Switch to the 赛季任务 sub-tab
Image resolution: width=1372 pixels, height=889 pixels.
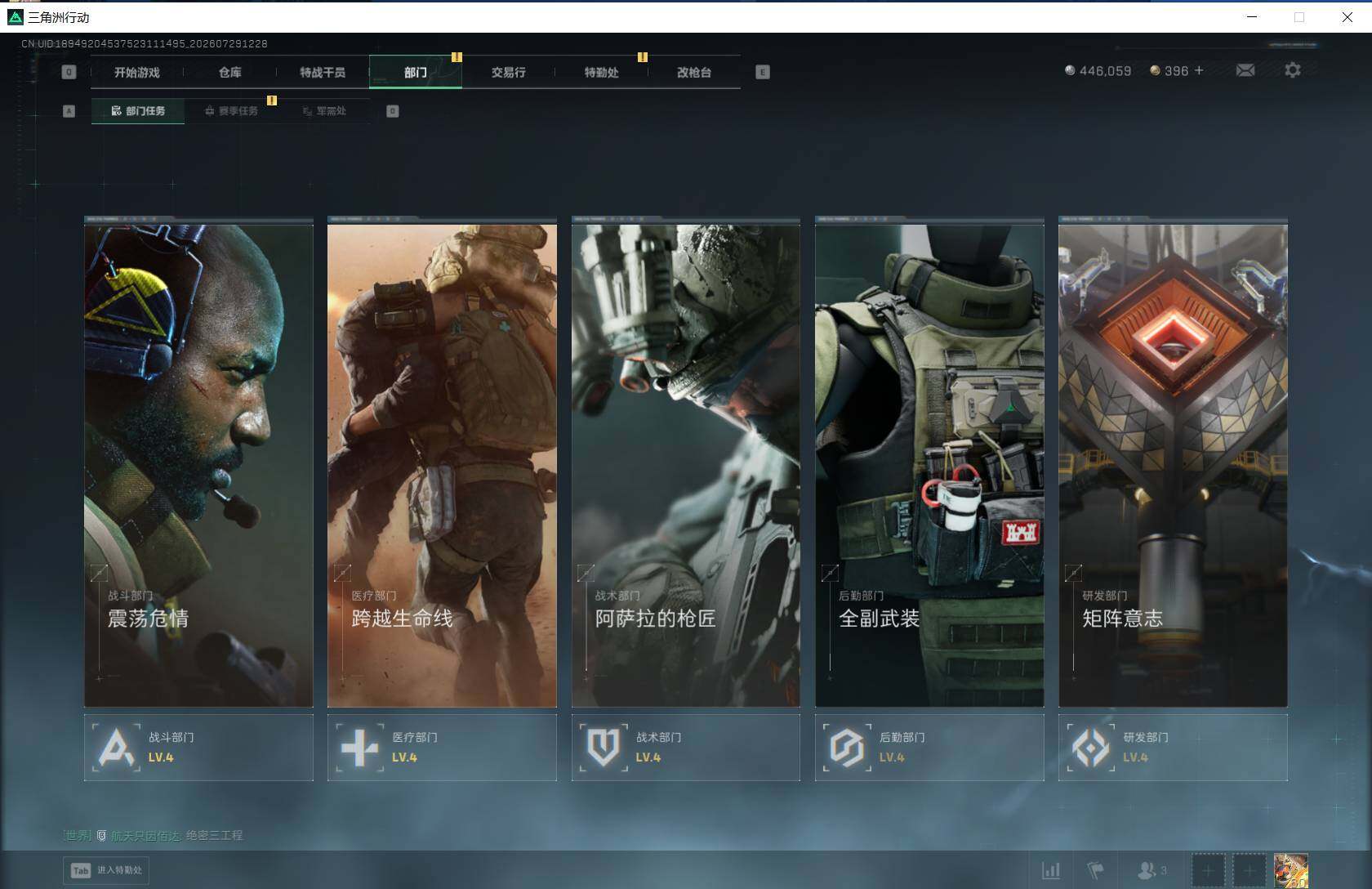coord(231,110)
